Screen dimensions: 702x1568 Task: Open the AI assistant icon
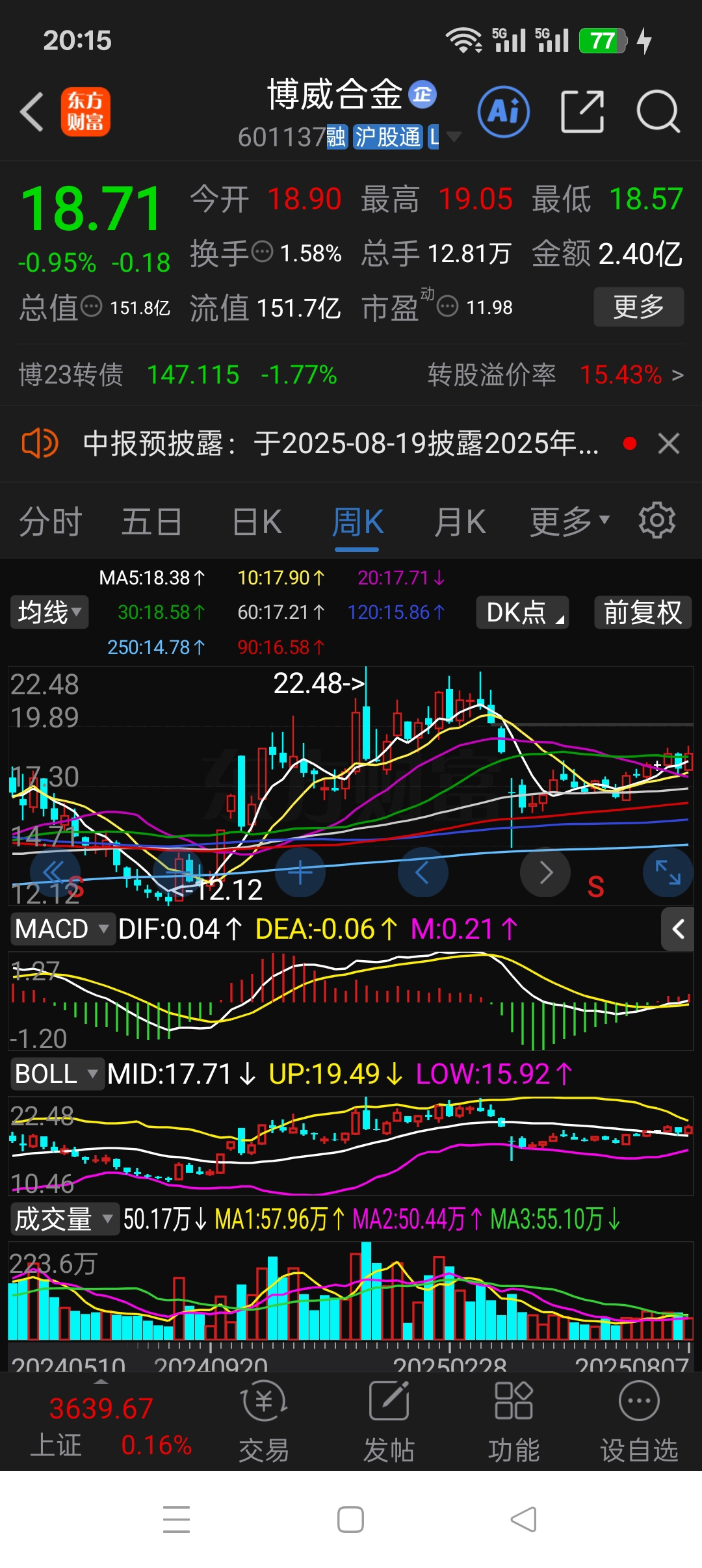click(x=504, y=112)
